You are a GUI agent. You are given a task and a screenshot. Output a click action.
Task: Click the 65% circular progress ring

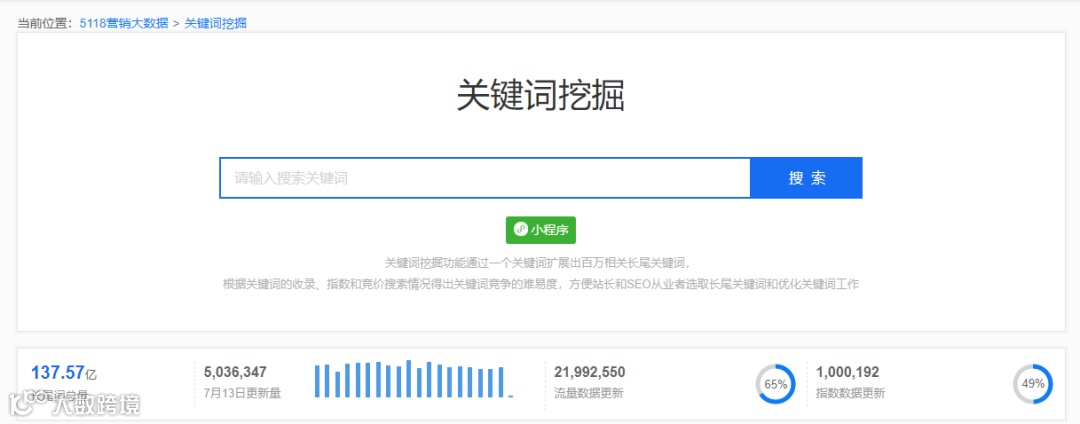coord(776,384)
